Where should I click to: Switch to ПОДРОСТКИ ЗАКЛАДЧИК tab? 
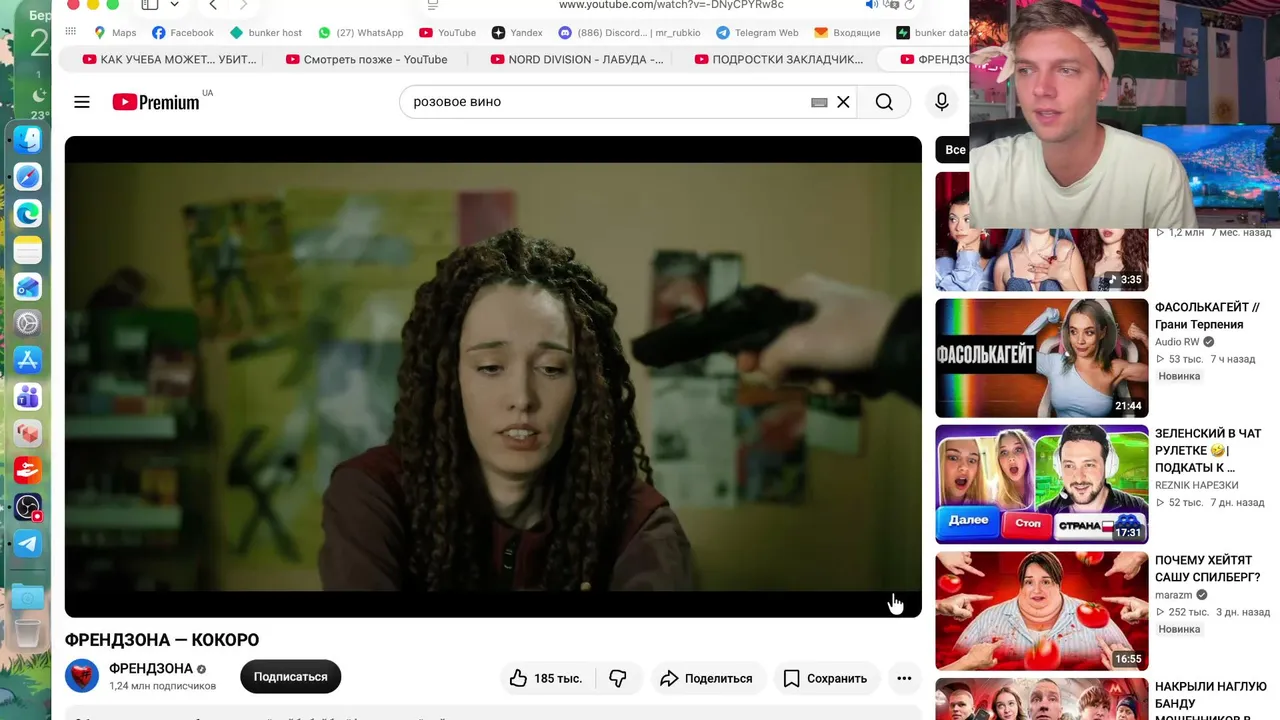click(779, 59)
